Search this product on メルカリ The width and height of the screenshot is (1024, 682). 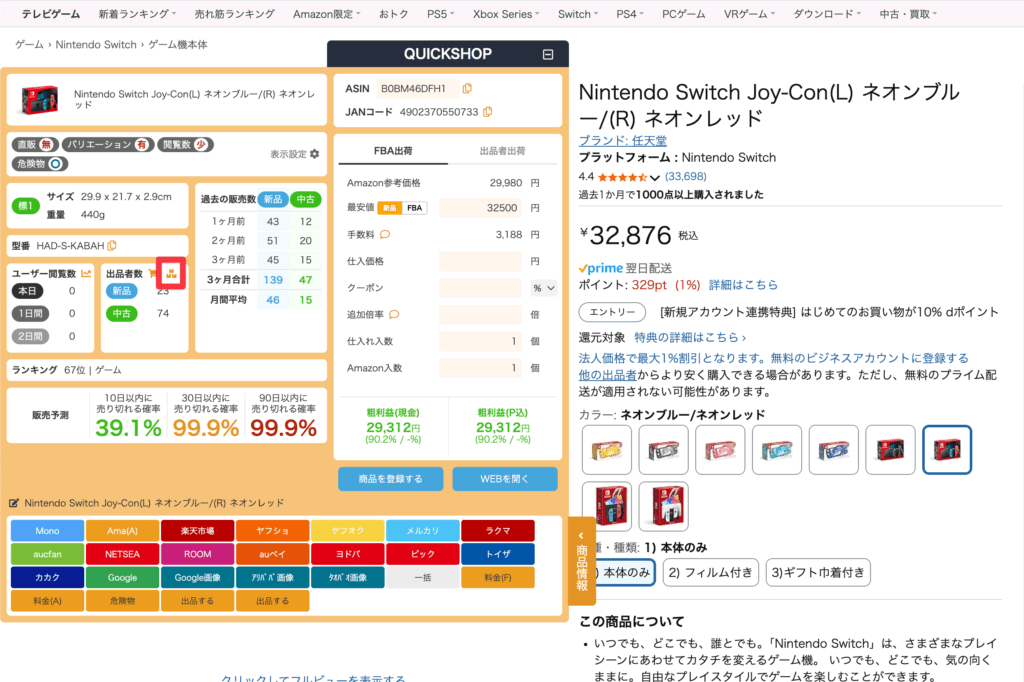click(x=423, y=530)
